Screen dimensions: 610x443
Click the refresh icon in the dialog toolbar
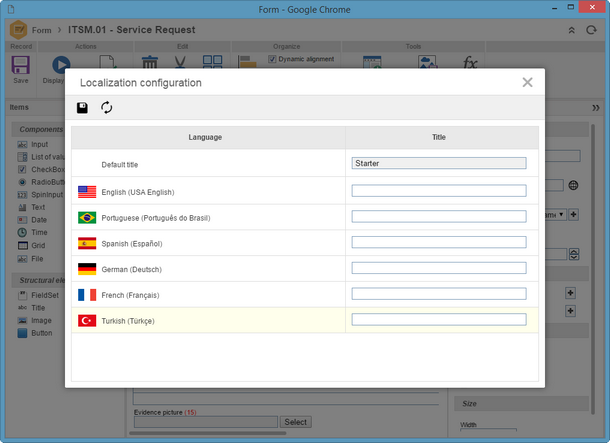[106, 108]
